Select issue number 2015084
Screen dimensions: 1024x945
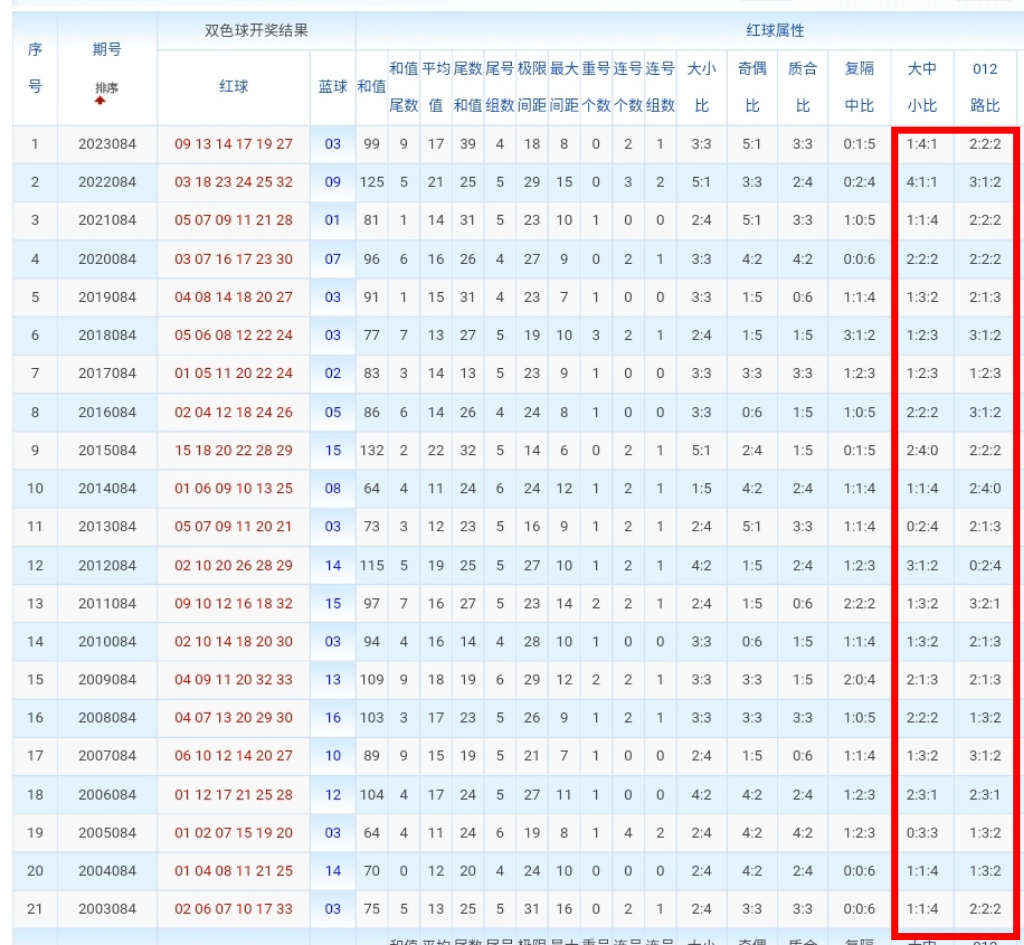tap(107, 451)
